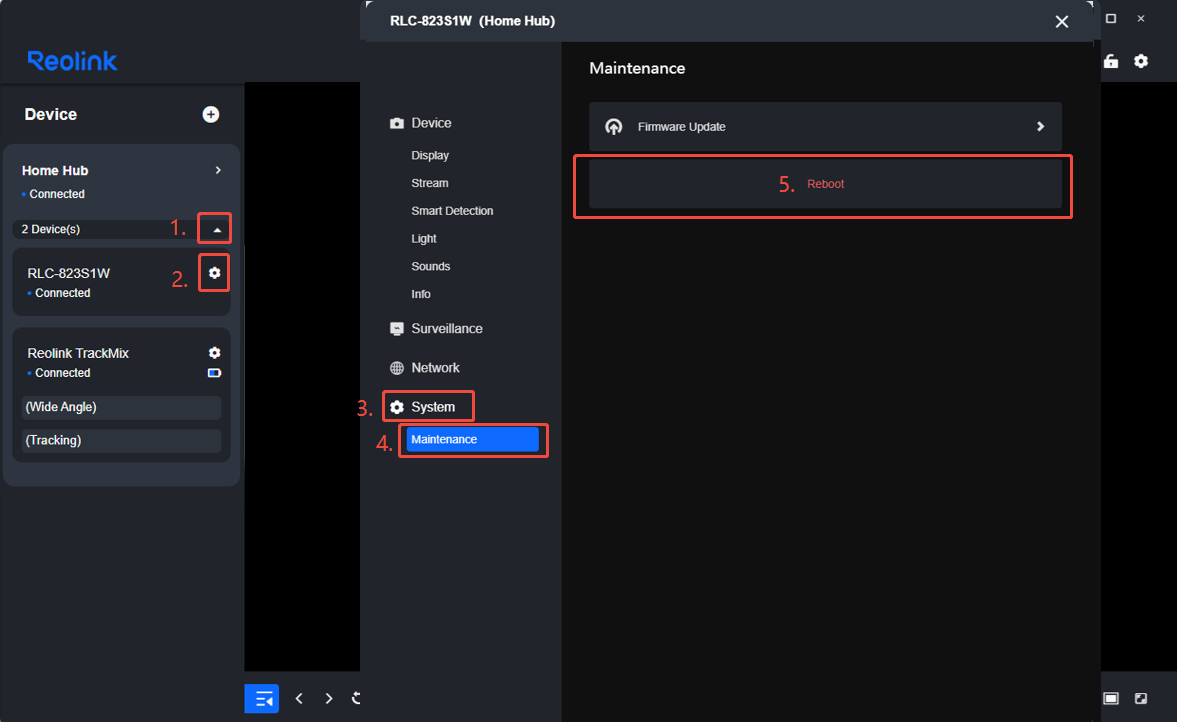The image size is (1177, 722).
Task: Click the Reolink TrackMix battery indicator
Action: click(215, 373)
